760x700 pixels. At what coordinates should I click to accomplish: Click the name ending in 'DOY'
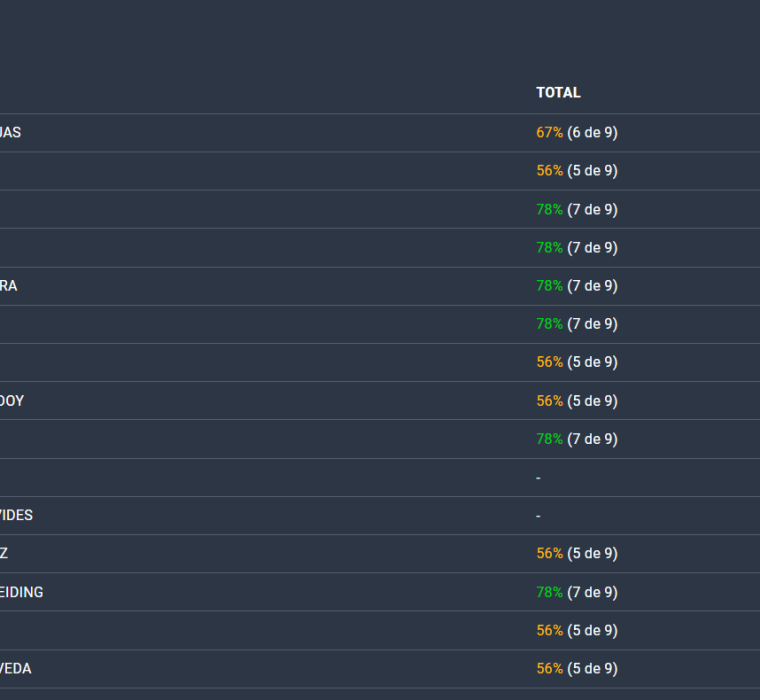tap(12, 401)
